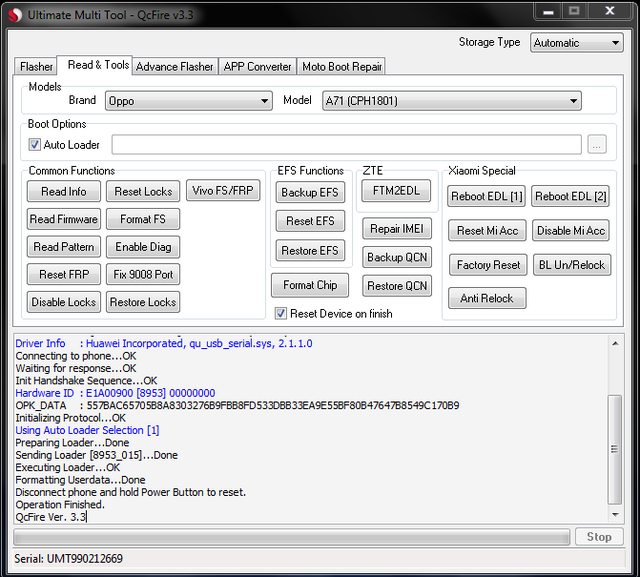Click the Backup QCN button
This screenshot has height=577, width=640.
click(397, 257)
